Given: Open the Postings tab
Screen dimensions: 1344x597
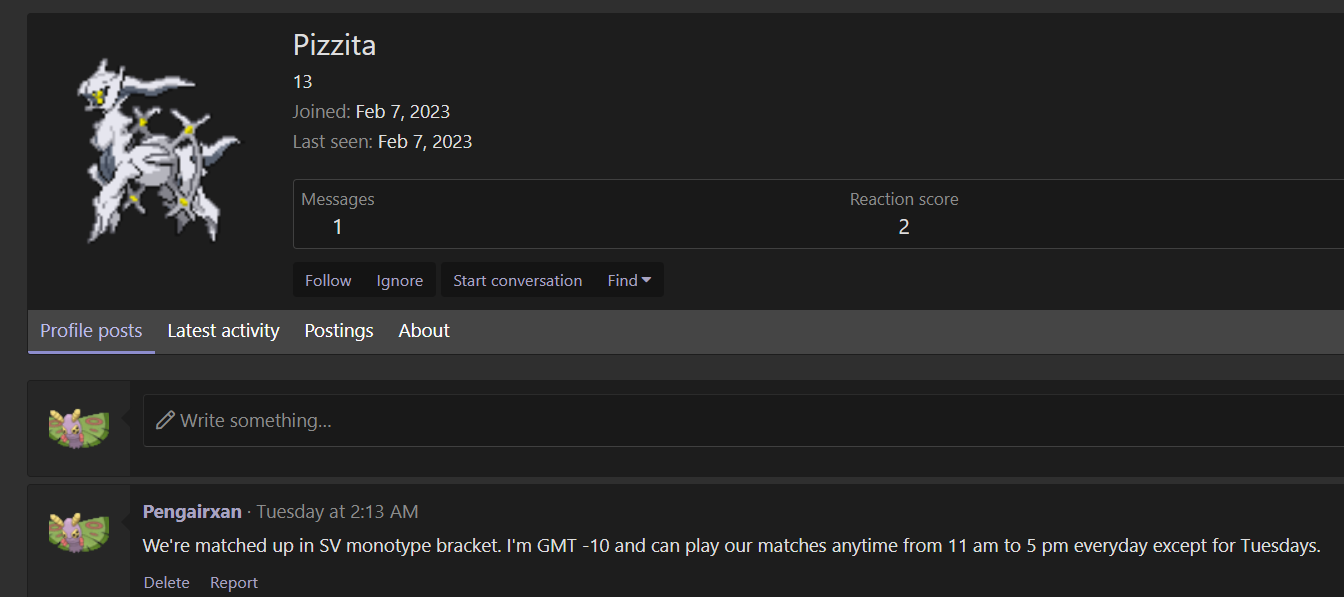Looking at the screenshot, I should 339,331.
